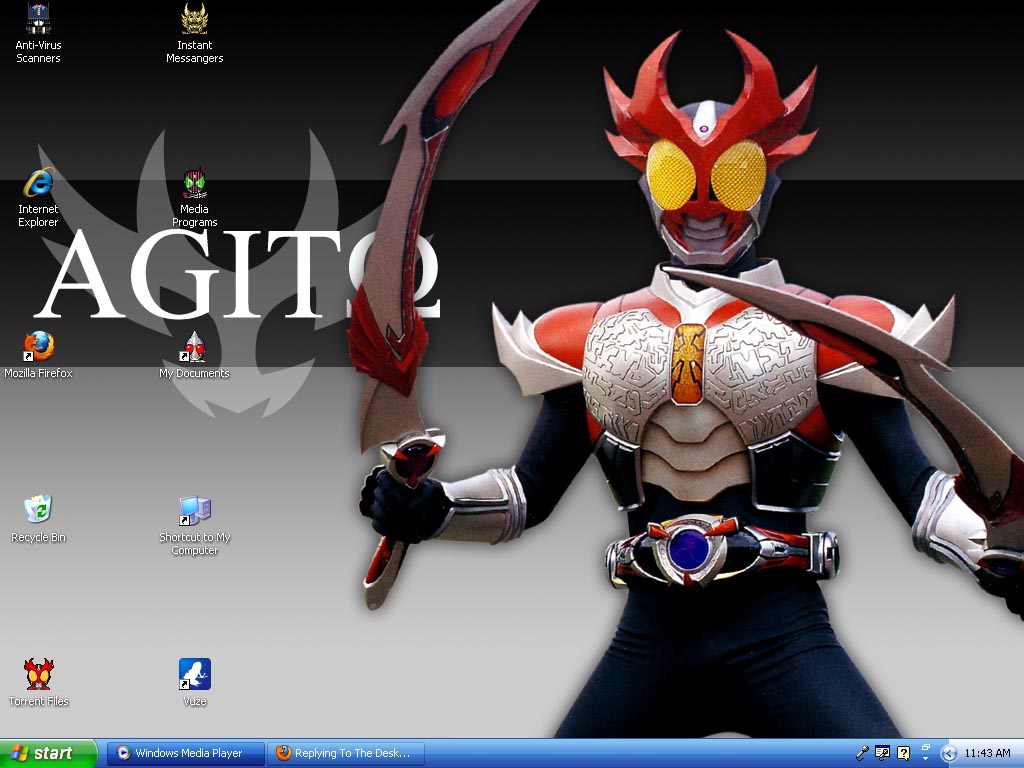
Task: Select the Internet Explorer desktop icon
Action: coord(38,197)
